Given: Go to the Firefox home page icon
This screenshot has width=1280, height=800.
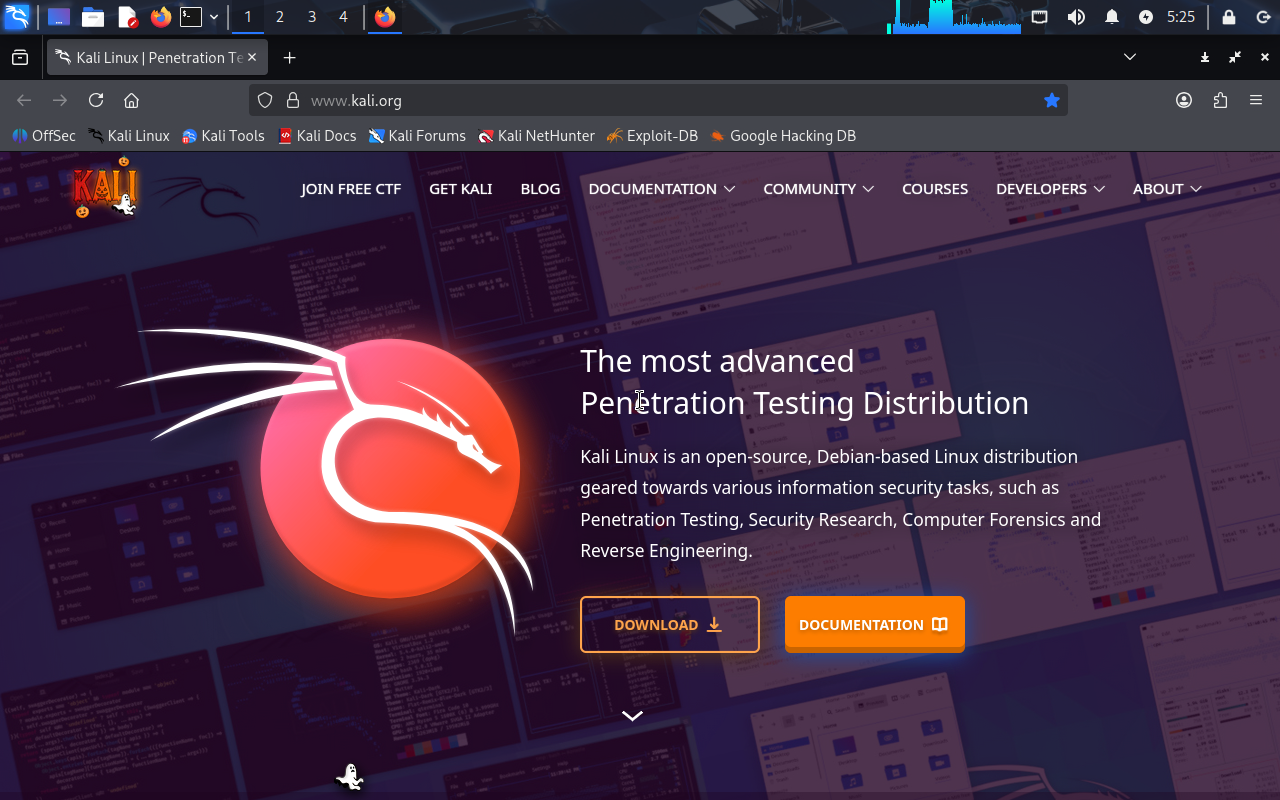Looking at the screenshot, I should pyautogui.click(x=131, y=100).
